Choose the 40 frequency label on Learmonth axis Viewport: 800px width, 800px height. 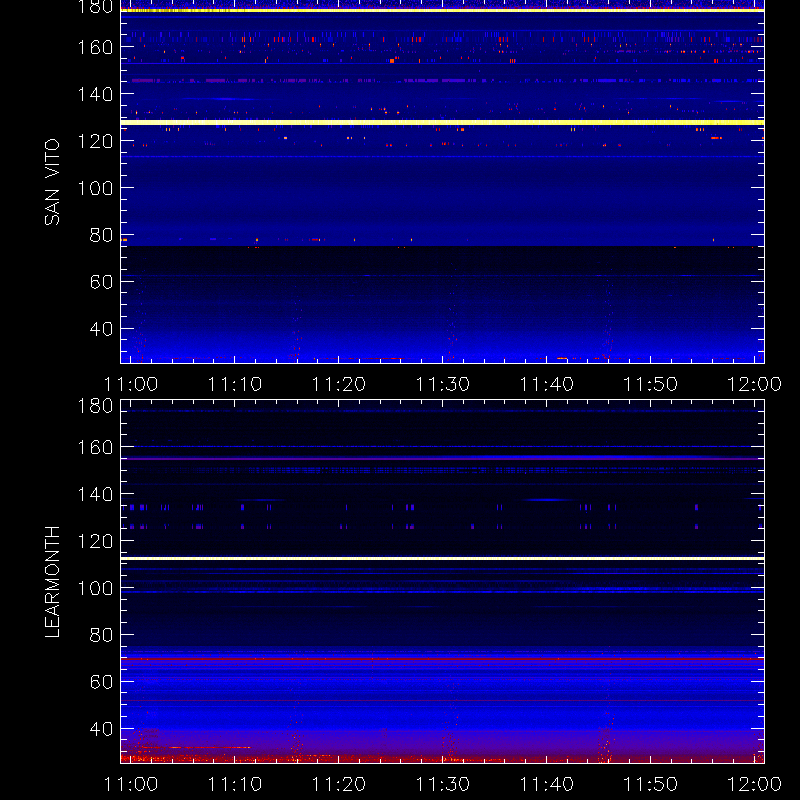(x=101, y=729)
